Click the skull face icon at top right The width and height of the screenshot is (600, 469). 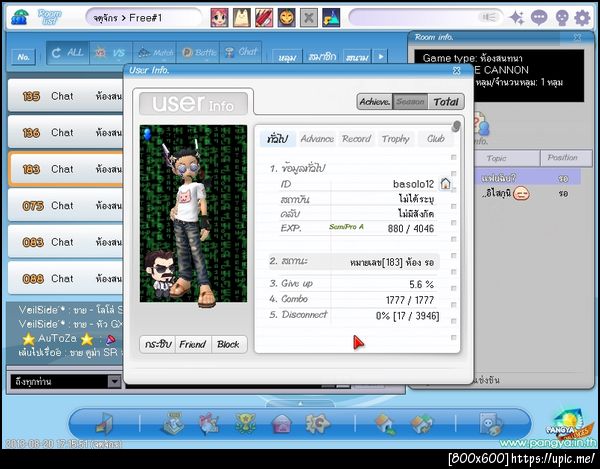coord(561,18)
